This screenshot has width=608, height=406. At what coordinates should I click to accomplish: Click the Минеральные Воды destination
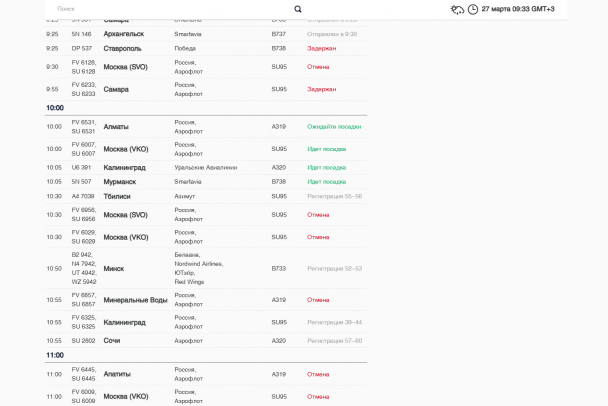coord(135,300)
